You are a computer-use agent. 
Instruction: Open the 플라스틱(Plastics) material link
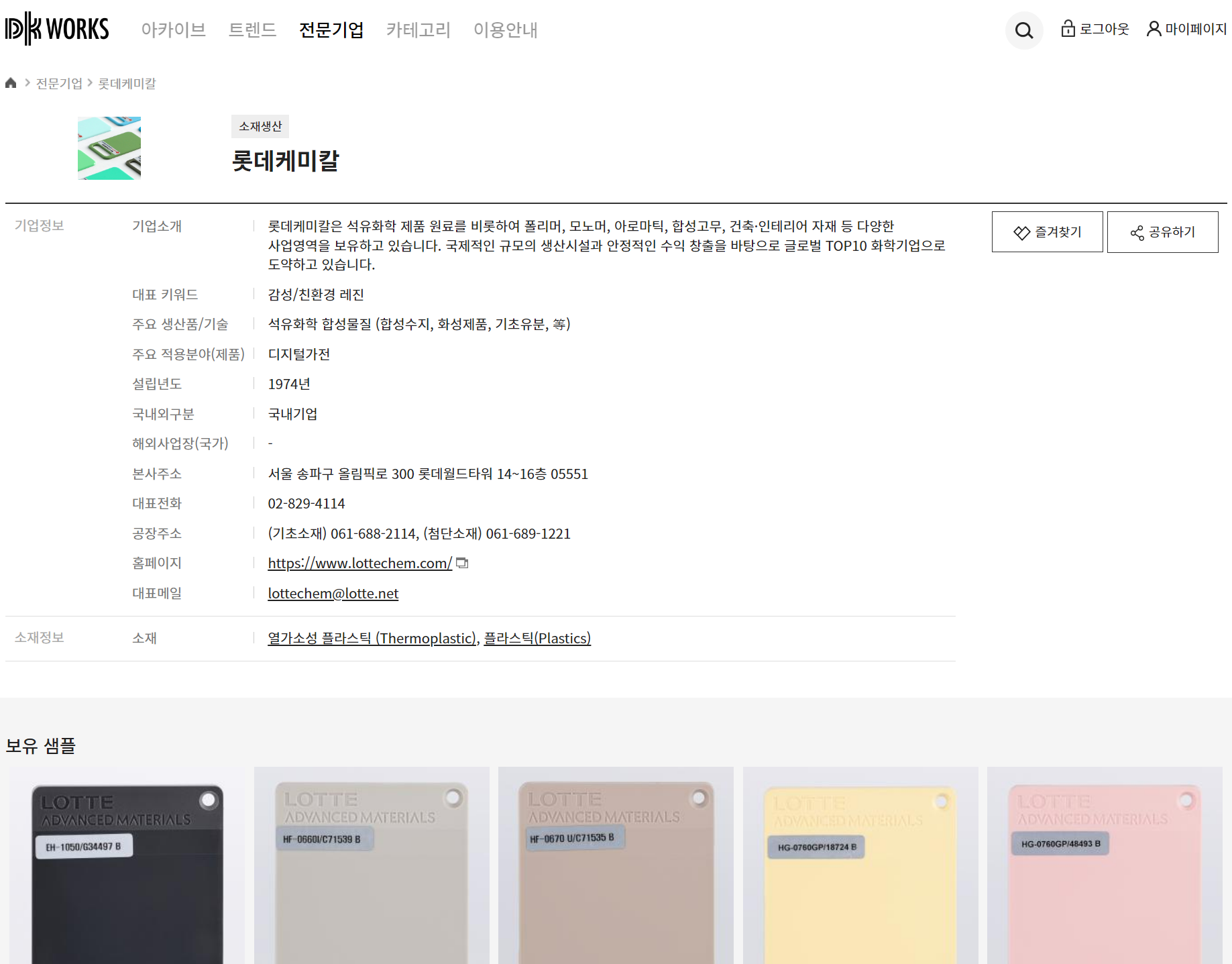(x=537, y=639)
